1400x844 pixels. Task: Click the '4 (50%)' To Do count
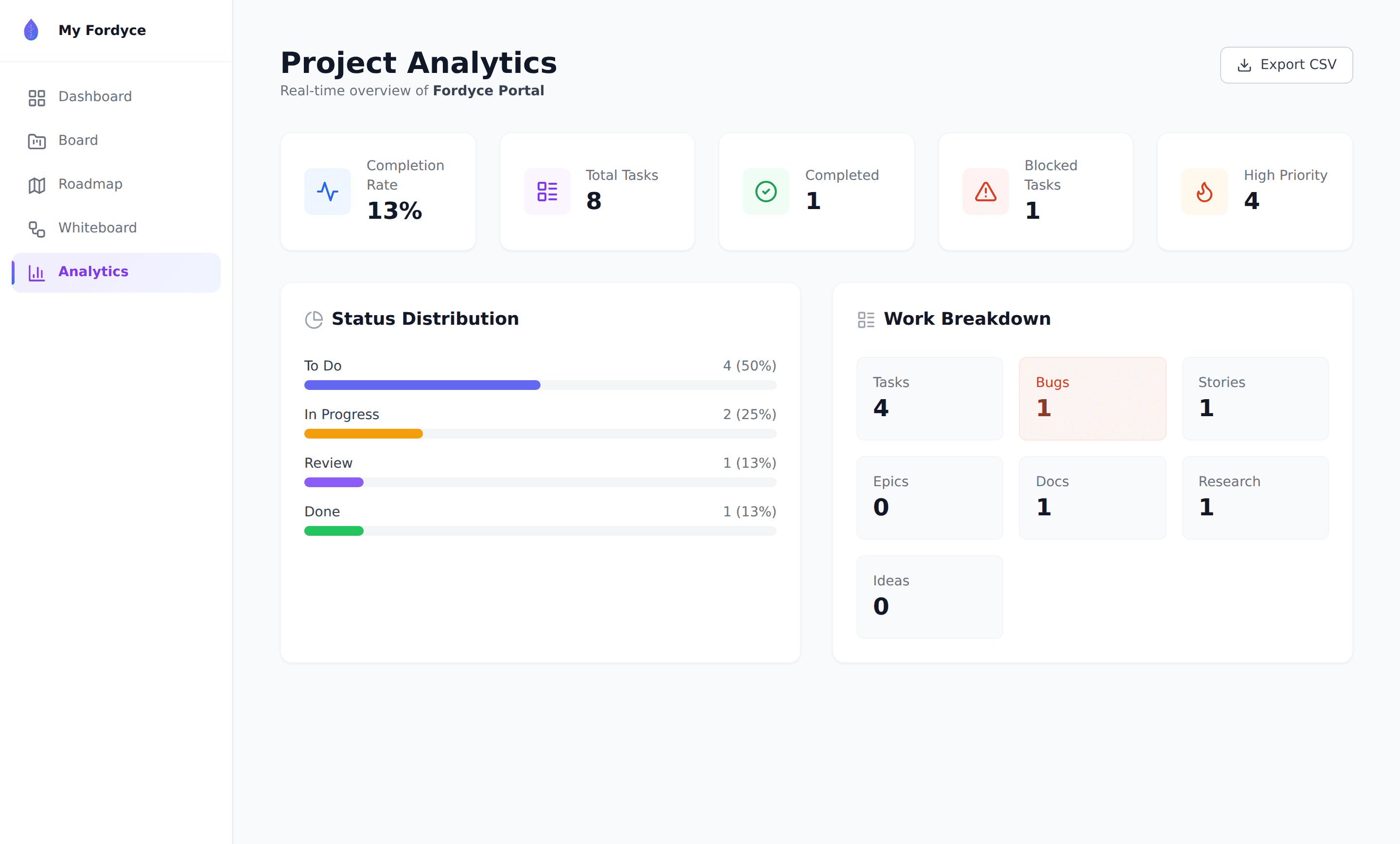[750, 366]
